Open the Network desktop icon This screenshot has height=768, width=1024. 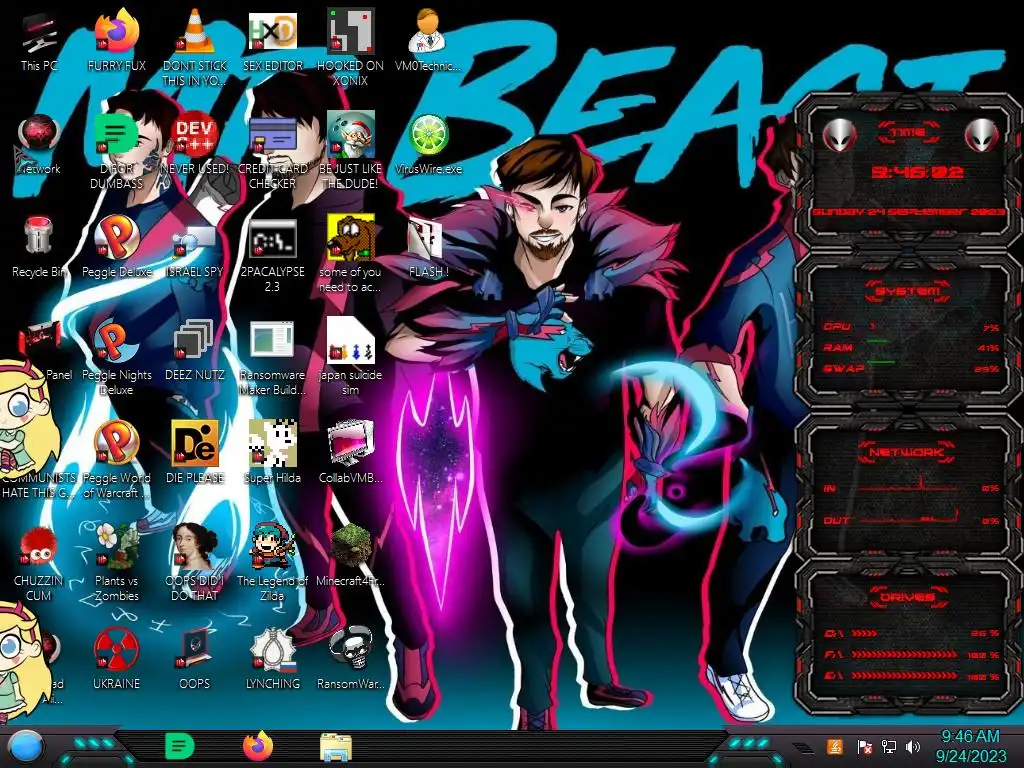39,145
